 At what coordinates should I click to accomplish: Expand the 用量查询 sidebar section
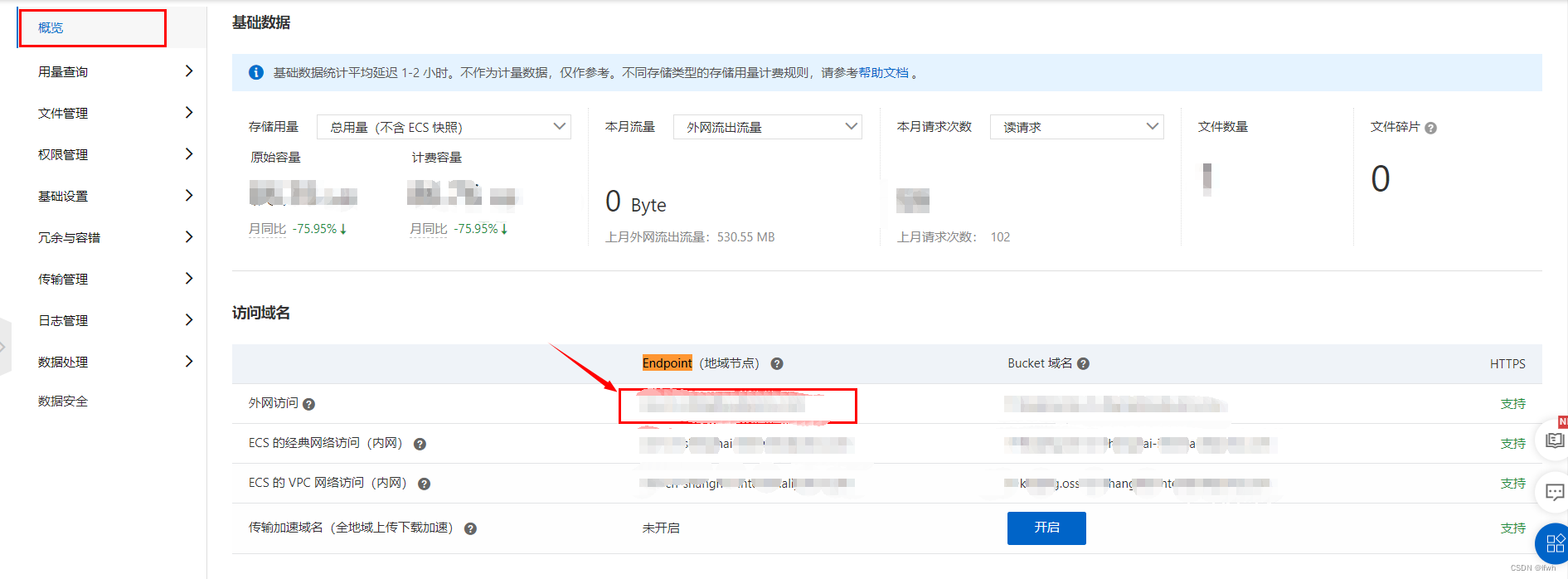(115, 71)
